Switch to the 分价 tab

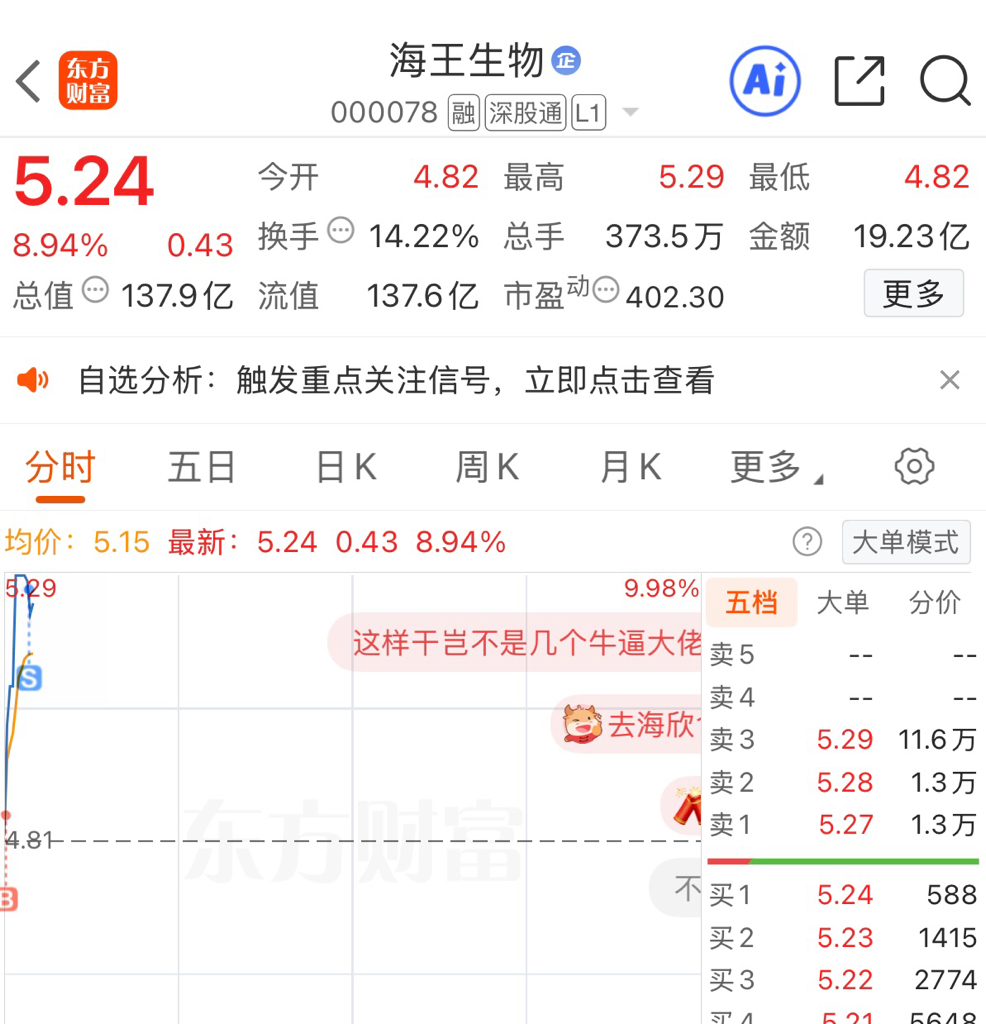[934, 602]
